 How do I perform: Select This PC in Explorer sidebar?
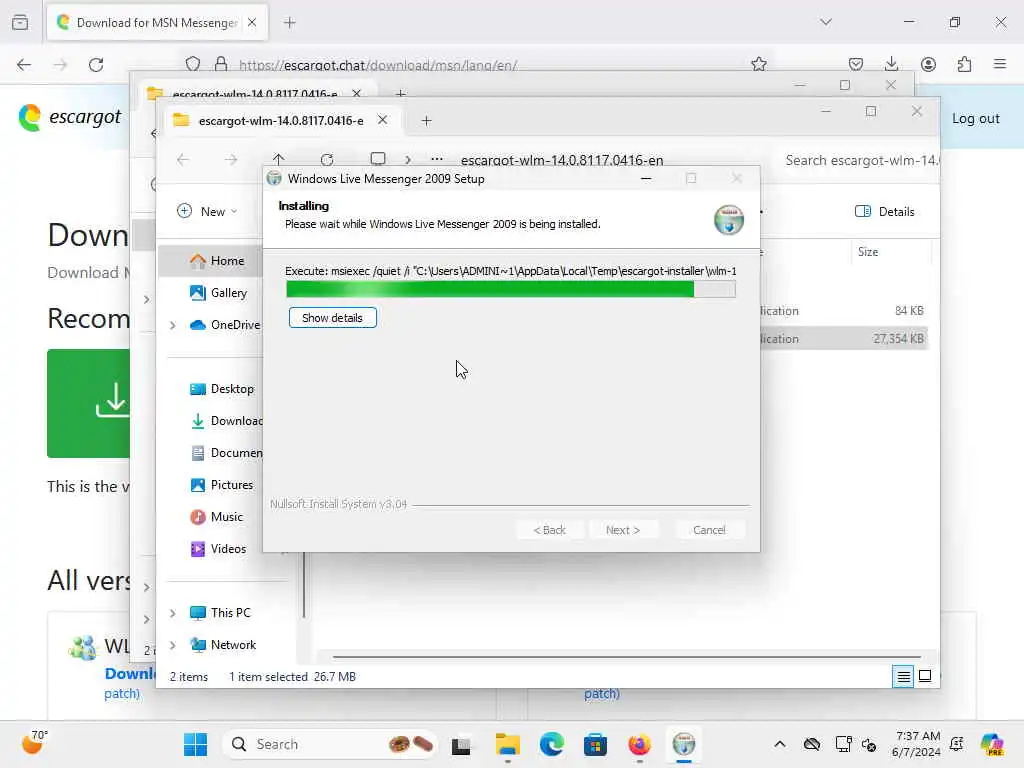pyautogui.click(x=220, y=613)
